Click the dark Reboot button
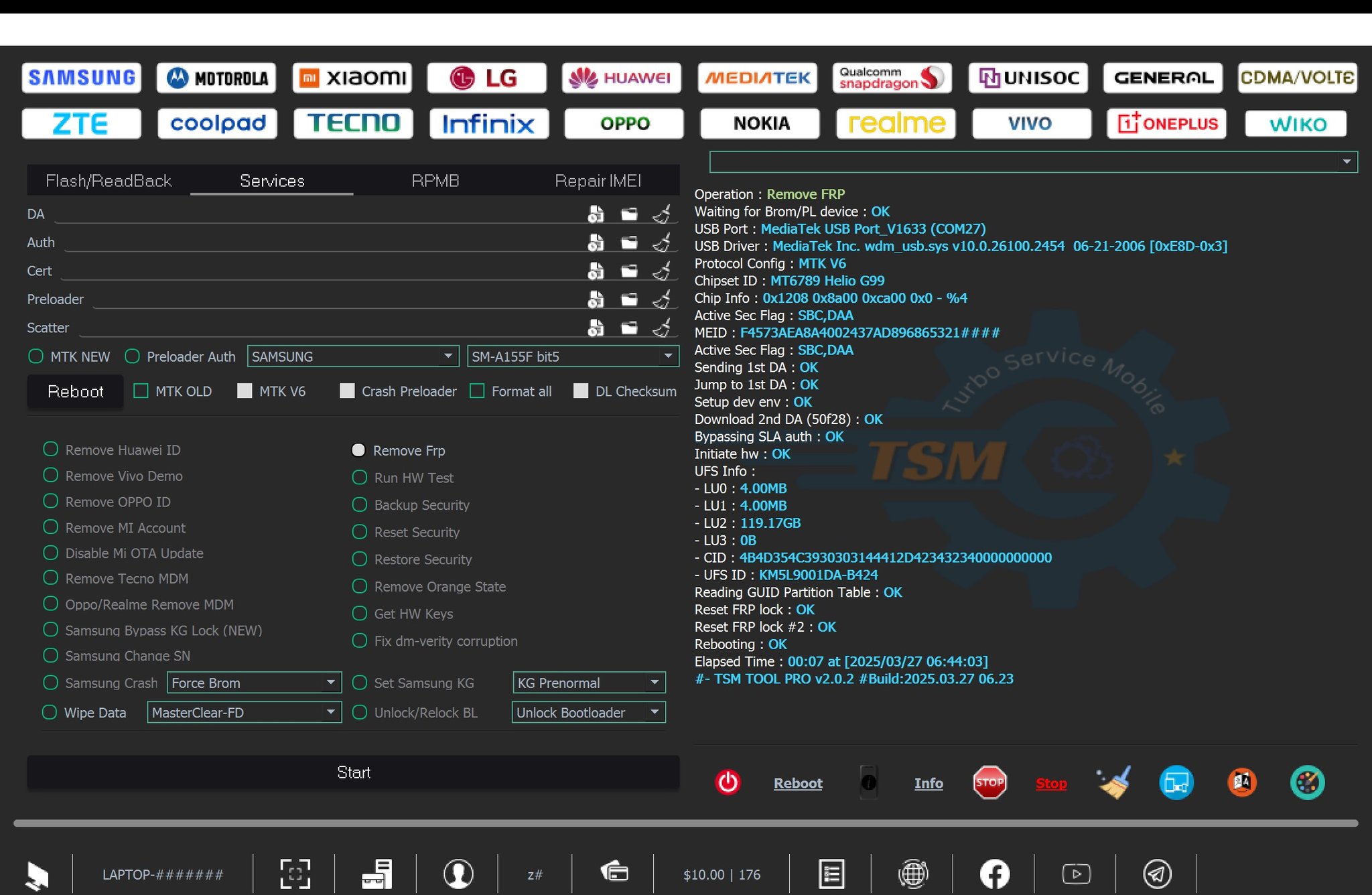 (x=75, y=391)
